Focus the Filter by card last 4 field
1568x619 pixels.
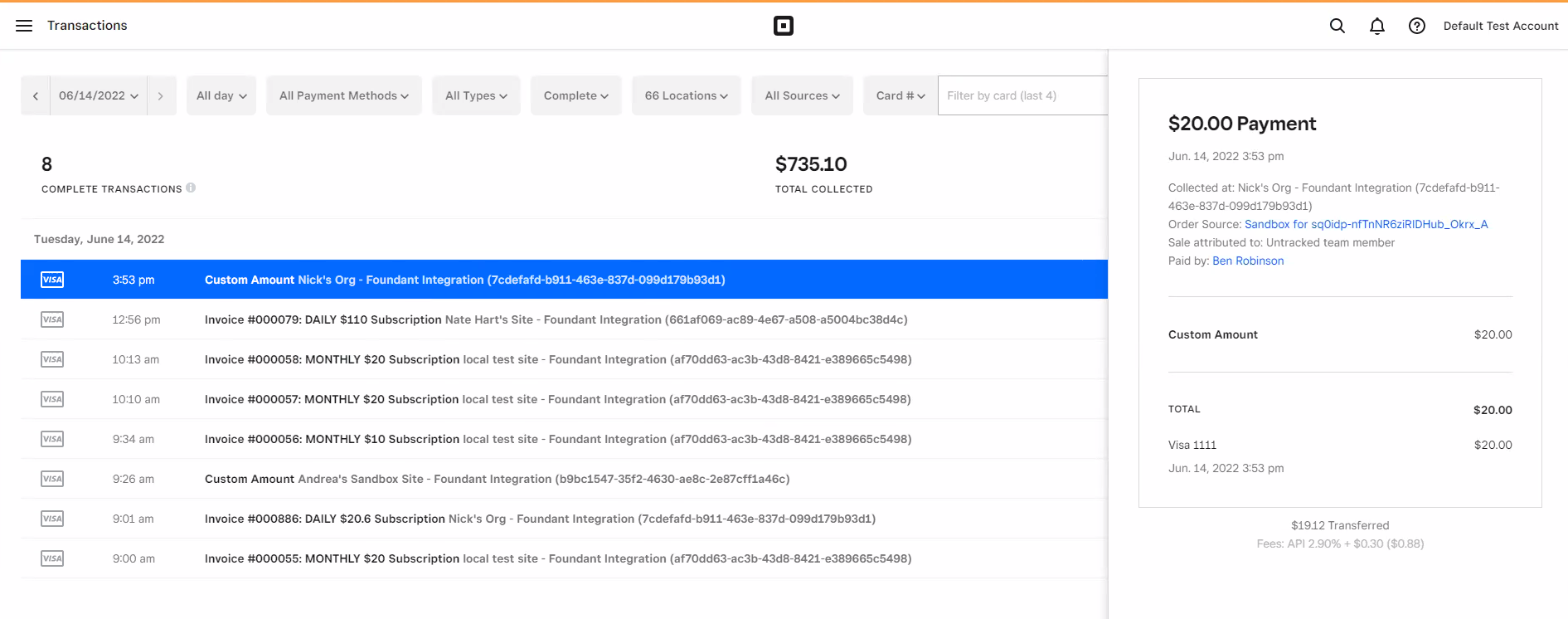1023,95
